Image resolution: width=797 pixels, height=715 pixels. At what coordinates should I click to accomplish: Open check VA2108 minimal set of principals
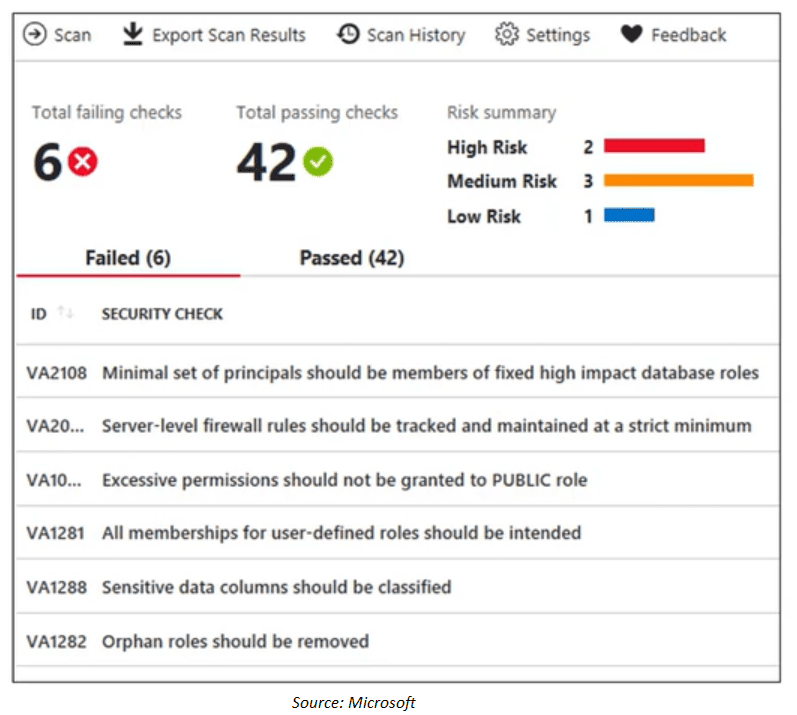coord(430,373)
